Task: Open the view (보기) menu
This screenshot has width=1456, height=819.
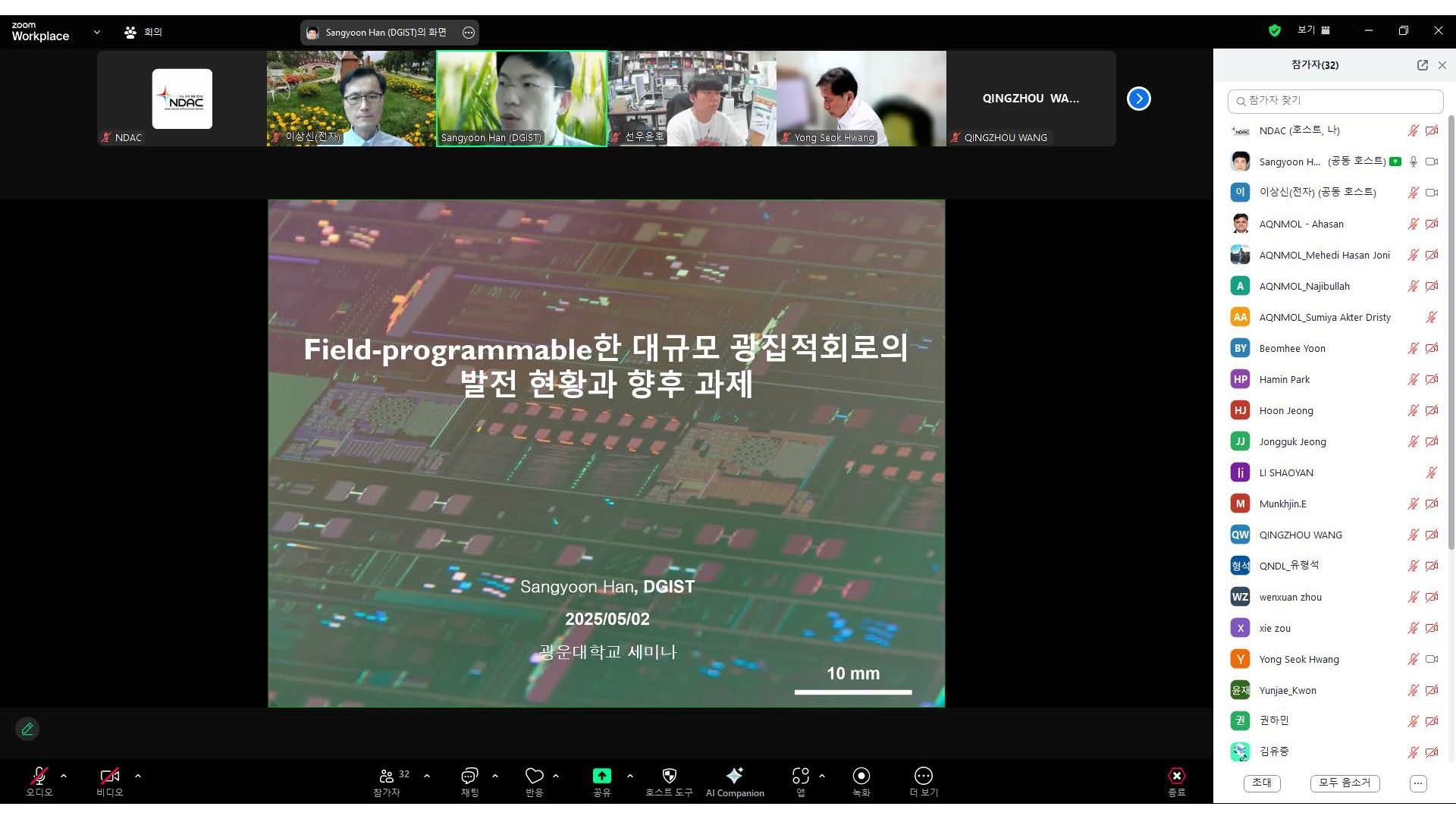Action: click(x=1313, y=30)
